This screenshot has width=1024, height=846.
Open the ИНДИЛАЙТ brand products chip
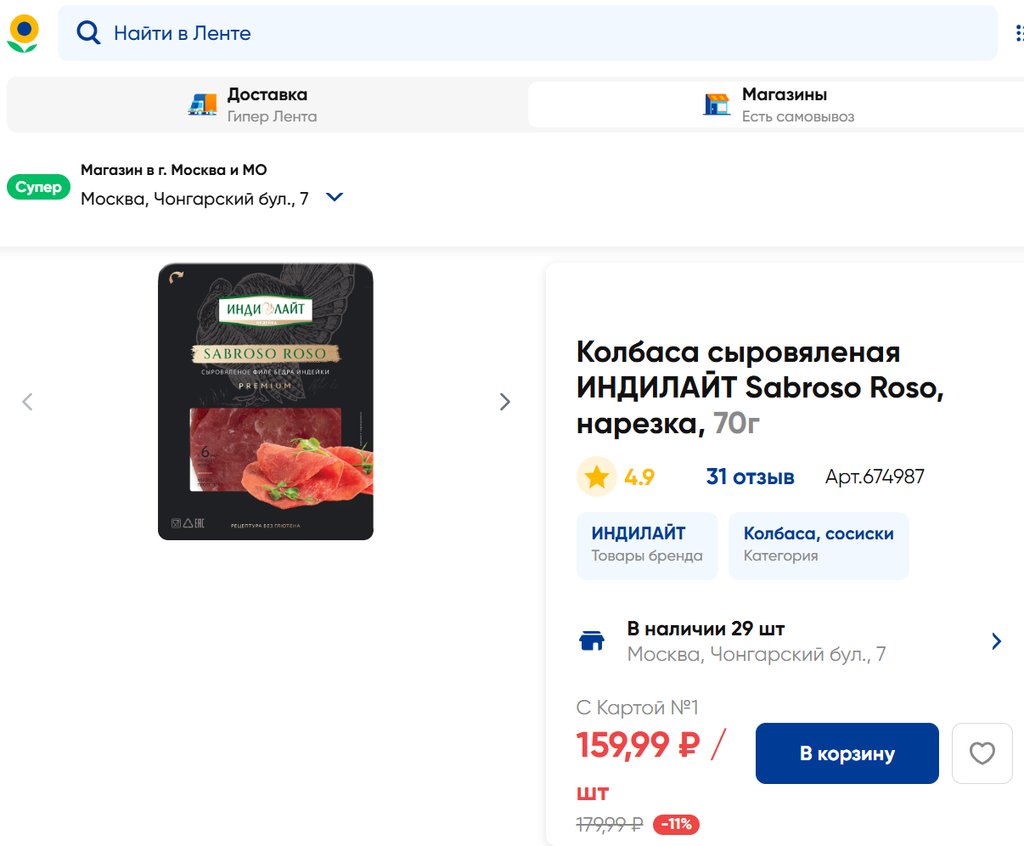coord(646,545)
